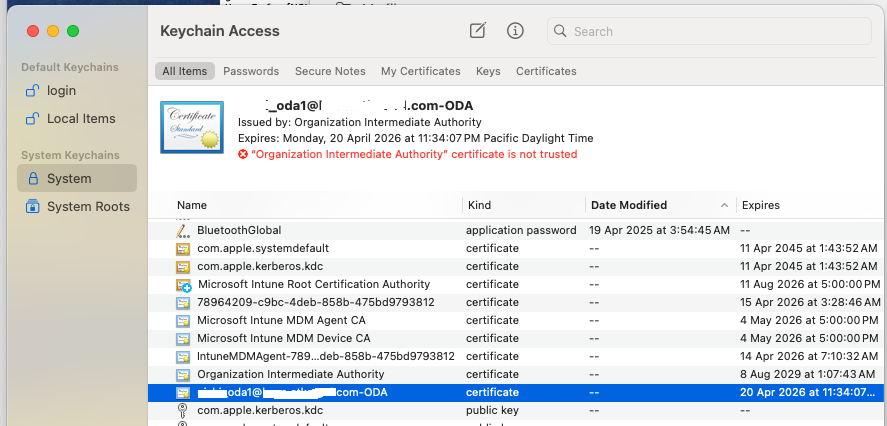Click the System Roots cabinet icon
887x426 pixels.
(33, 206)
